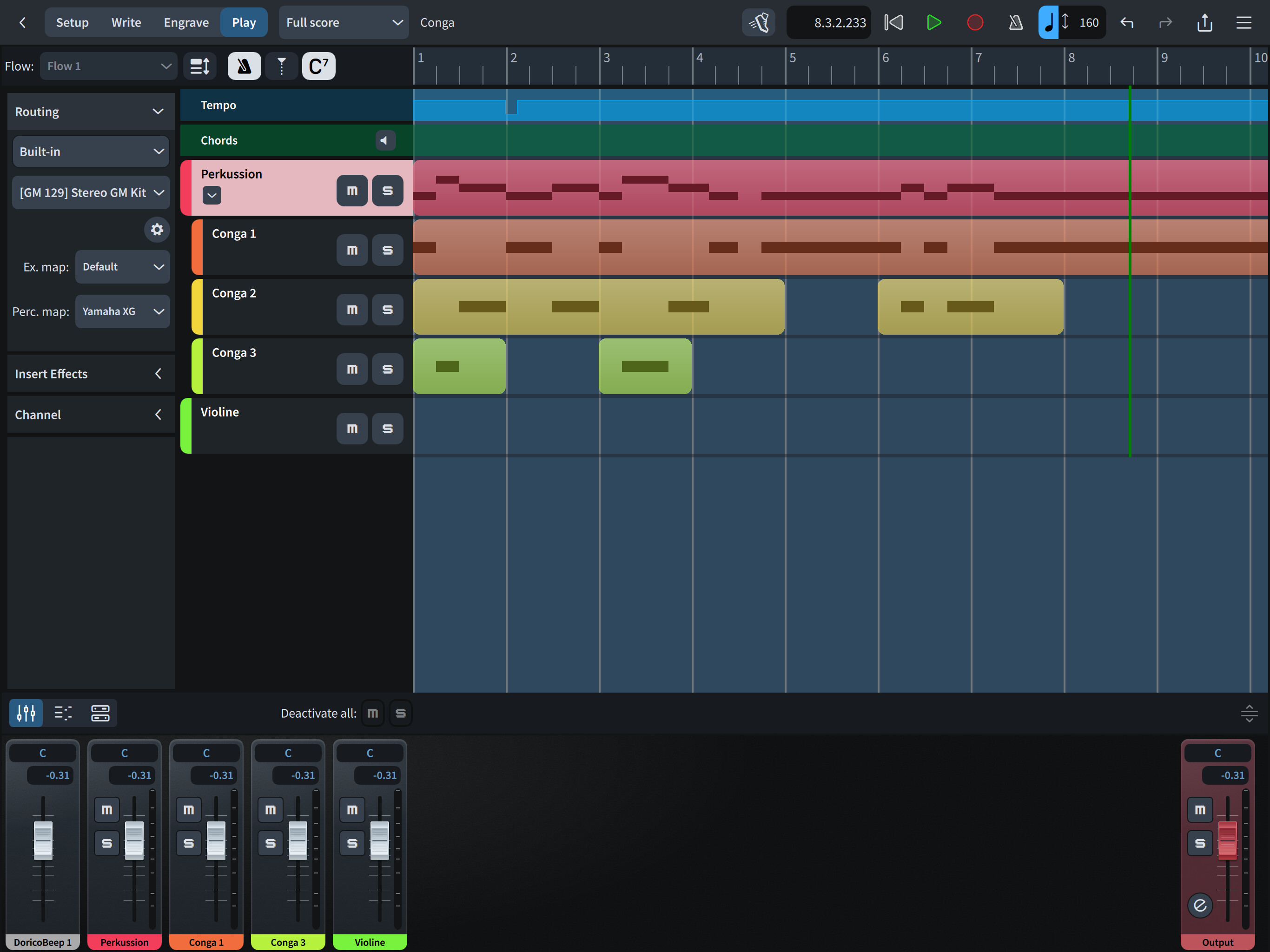1270x952 pixels.
Task: Rewind to the beginning of flow
Action: coord(893,22)
